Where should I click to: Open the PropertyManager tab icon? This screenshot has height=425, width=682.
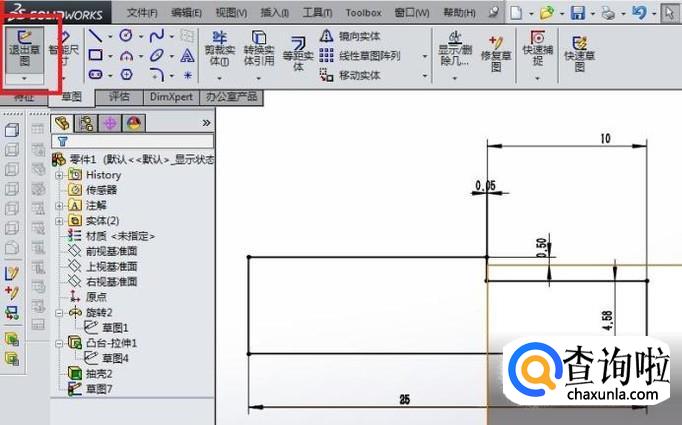[x=86, y=124]
